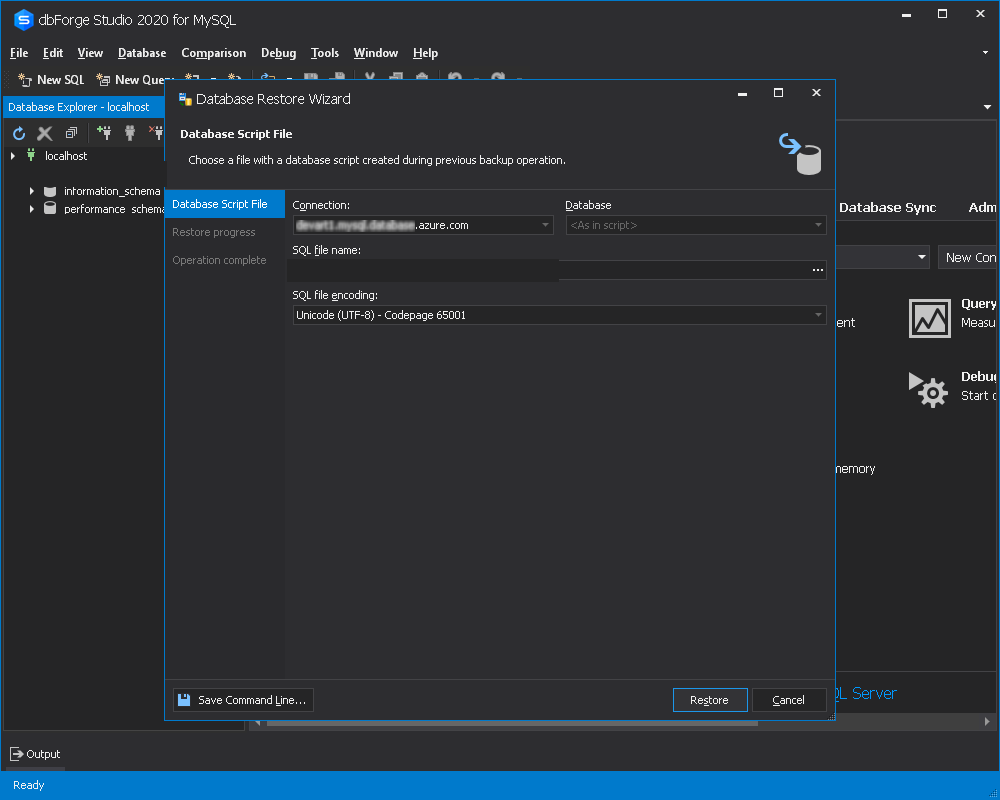
Task: Click the information_schema database icon
Action: [50, 191]
